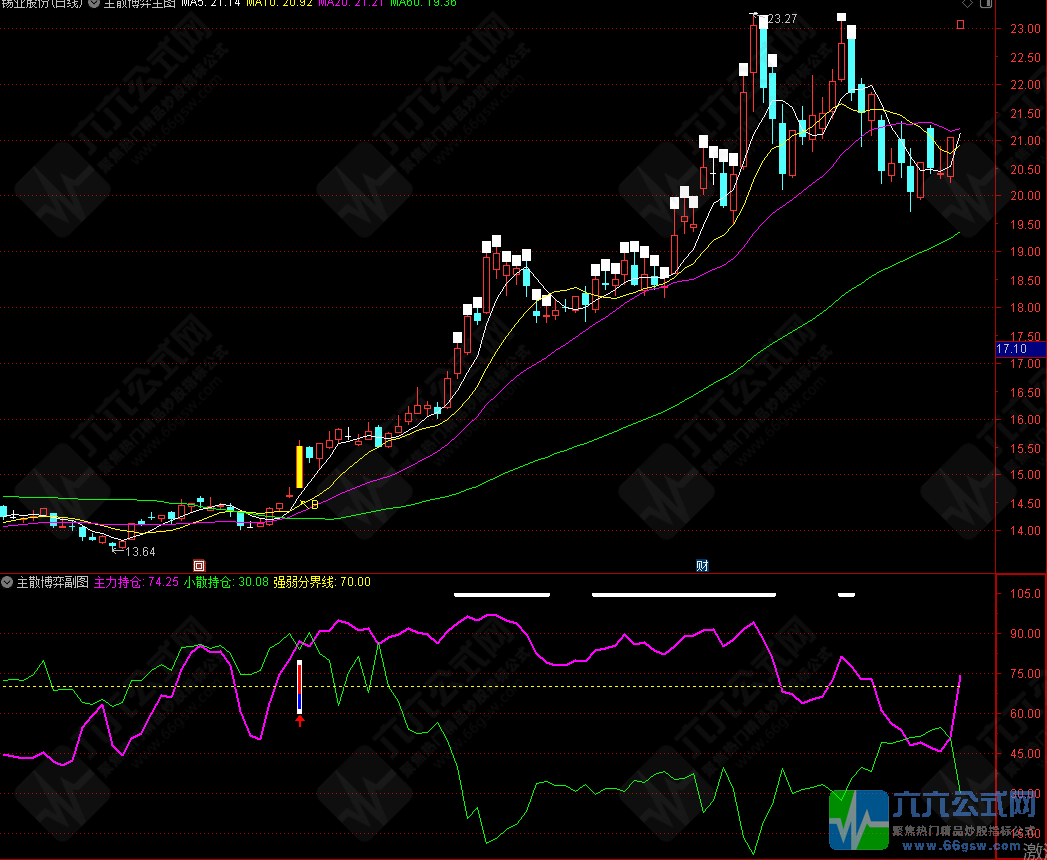1047x860 pixels.
Task: Click the red-blue signal bar in sub-chart
Action: click(x=299, y=686)
